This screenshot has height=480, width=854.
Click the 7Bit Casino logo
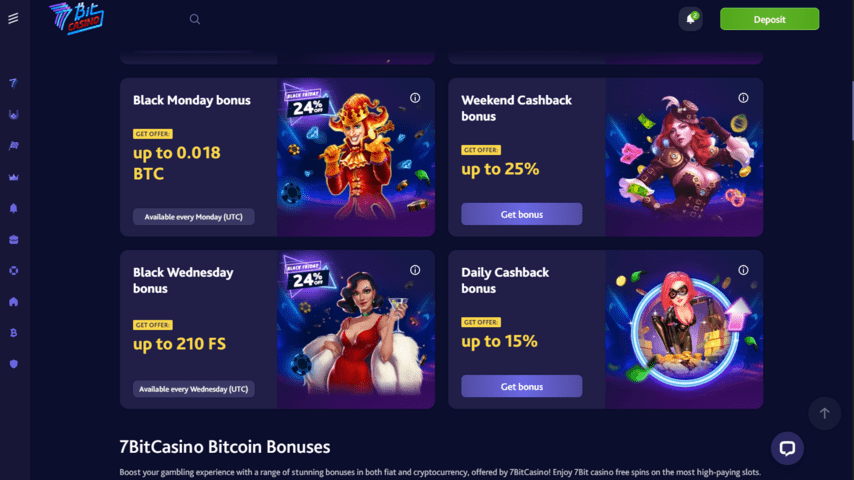coord(76,18)
